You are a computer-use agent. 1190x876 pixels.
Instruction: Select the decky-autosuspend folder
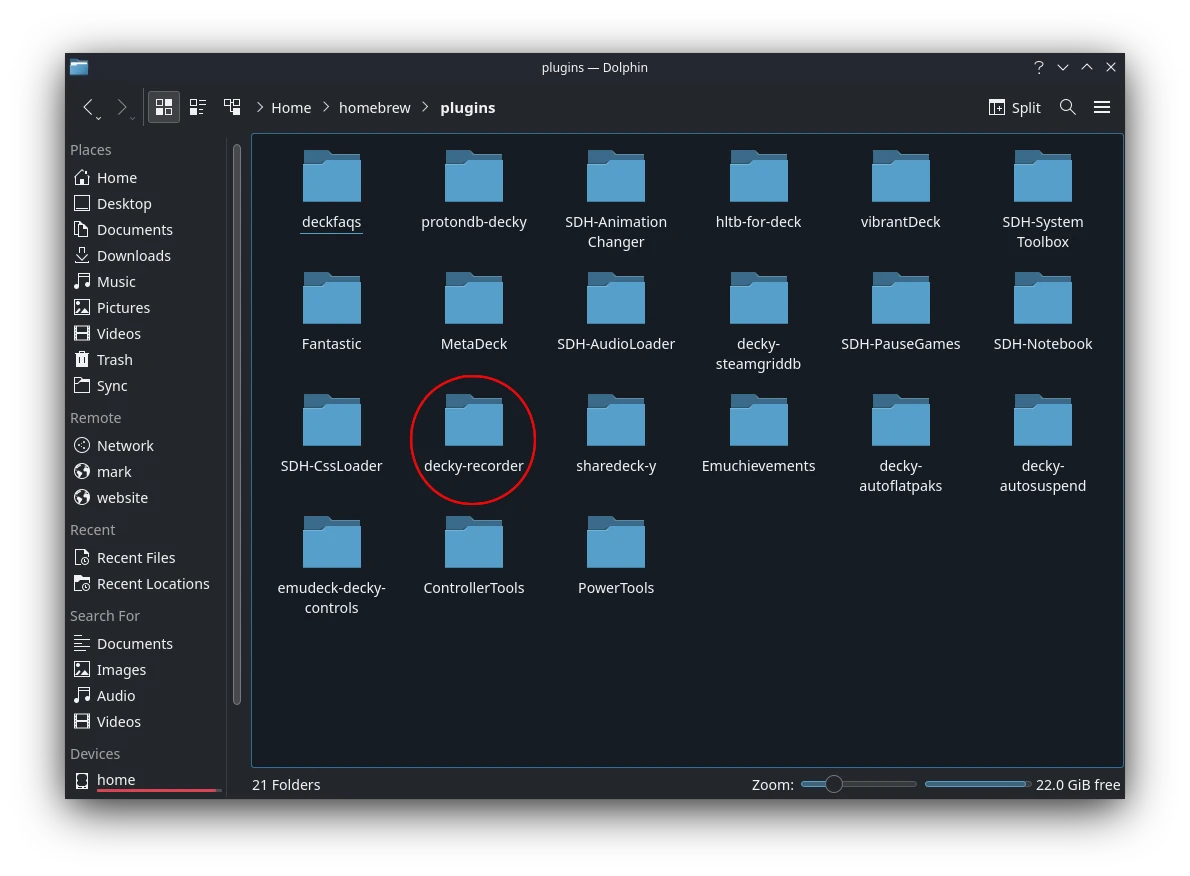point(1043,444)
